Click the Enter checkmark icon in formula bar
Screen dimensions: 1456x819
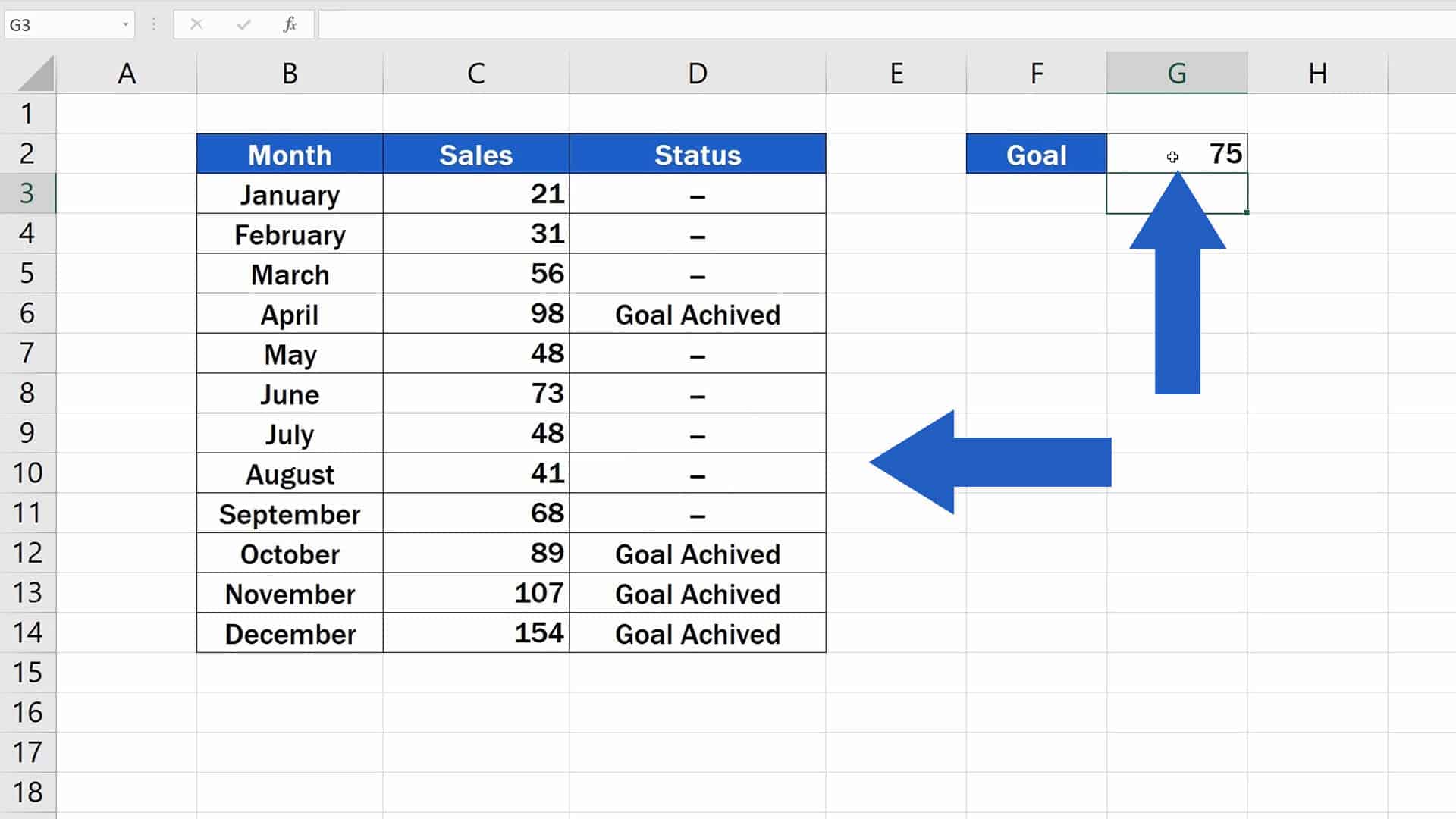pyautogui.click(x=243, y=25)
